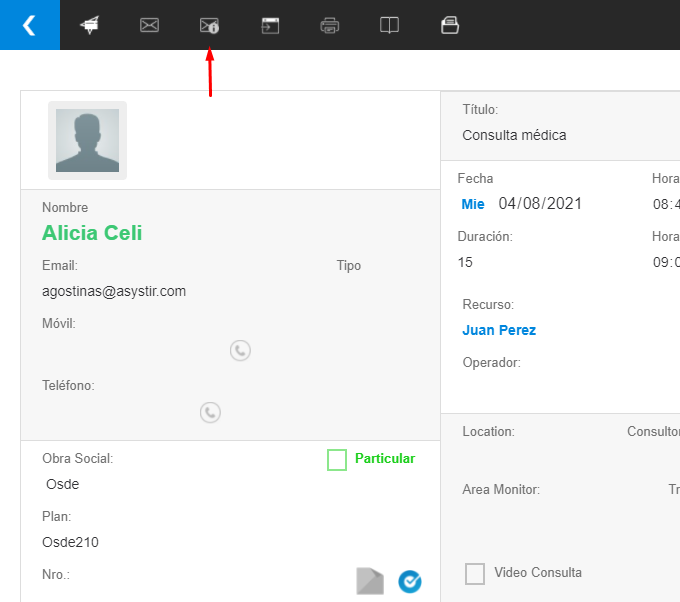Viewport: 680px width, 602px height.
Task: Click the patient profile photo placeholder
Action: point(87,140)
